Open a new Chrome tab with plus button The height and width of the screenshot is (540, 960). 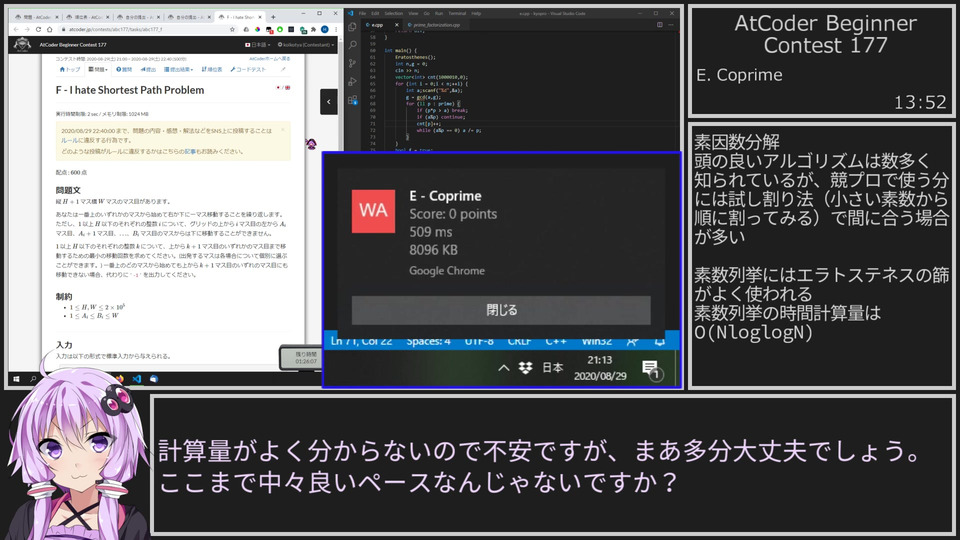coord(273,17)
